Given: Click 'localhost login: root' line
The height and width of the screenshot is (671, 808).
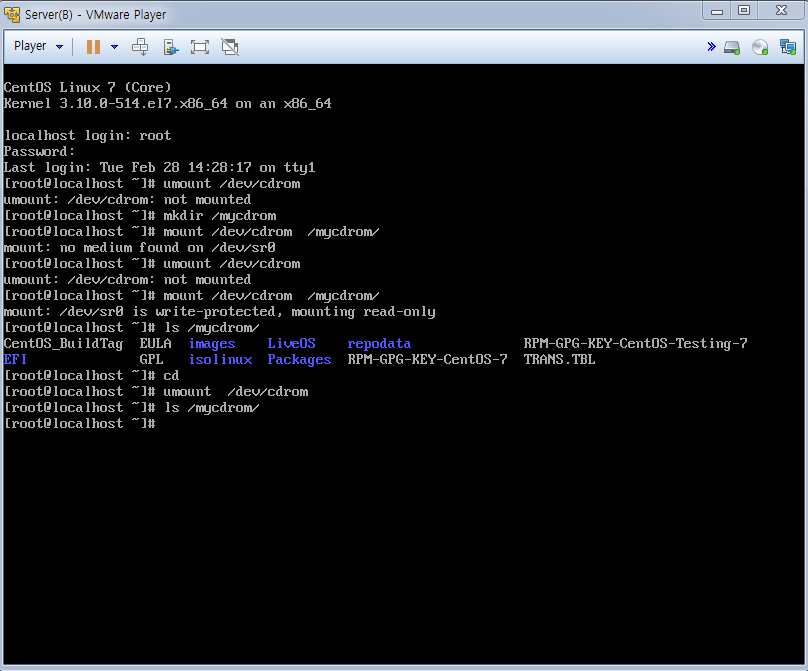Looking at the screenshot, I should click(x=88, y=136).
